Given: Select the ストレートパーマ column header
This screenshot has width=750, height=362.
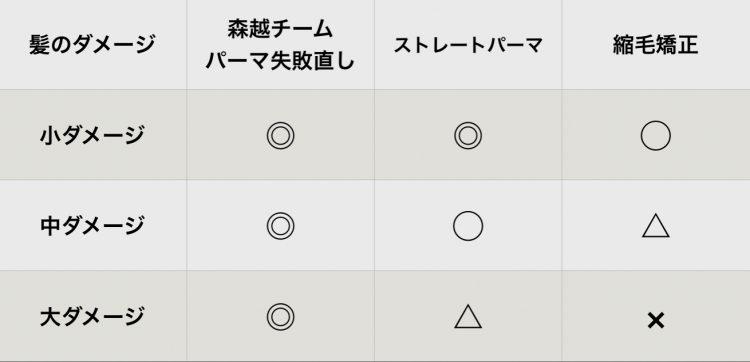Looking at the screenshot, I should [x=468, y=44].
